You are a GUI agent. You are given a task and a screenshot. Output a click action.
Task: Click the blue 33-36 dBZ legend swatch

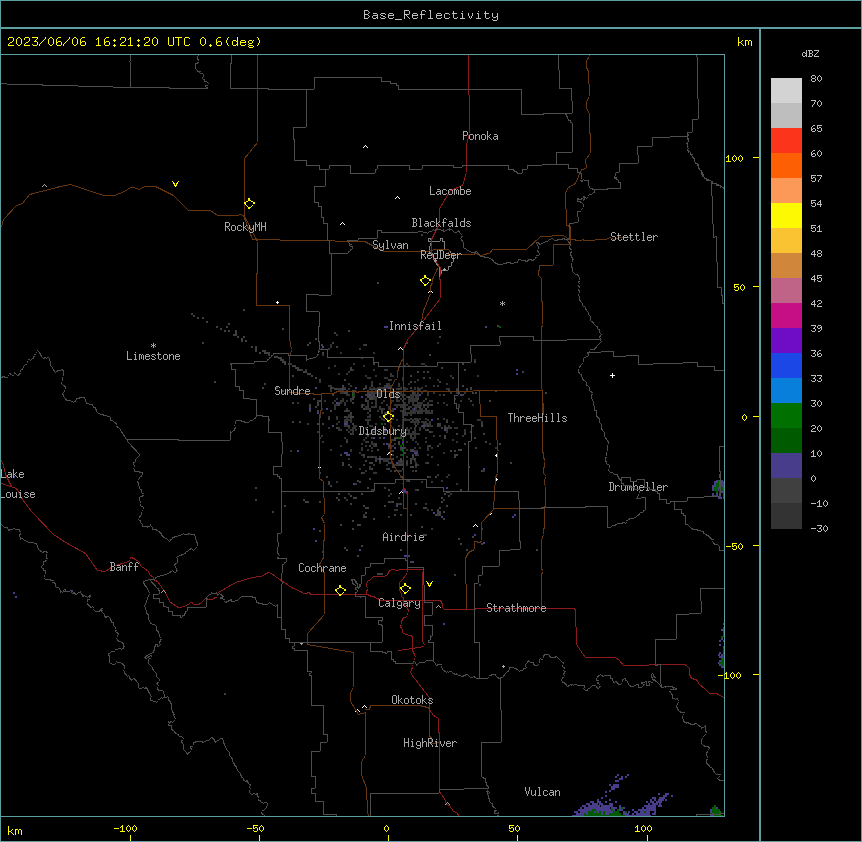coord(786,365)
